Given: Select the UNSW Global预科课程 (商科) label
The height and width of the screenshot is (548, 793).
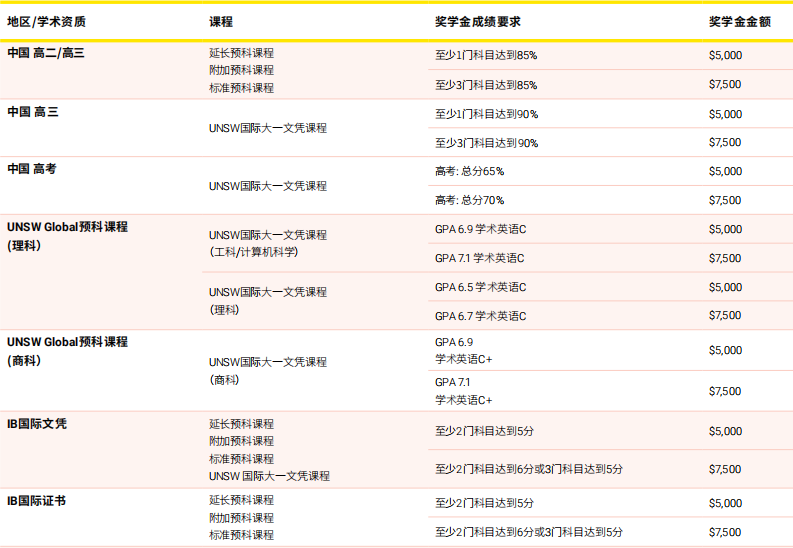Looking at the screenshot, I should pos(67,351).
